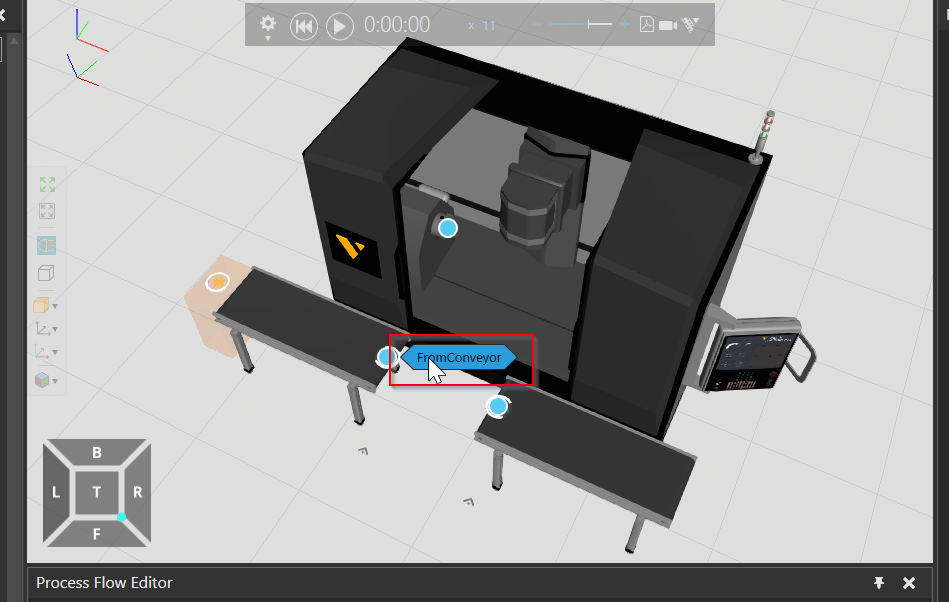949x602 pixels.
Task: Select the blue node left of FromConveyor label
Action: click(x=387, y=357)
